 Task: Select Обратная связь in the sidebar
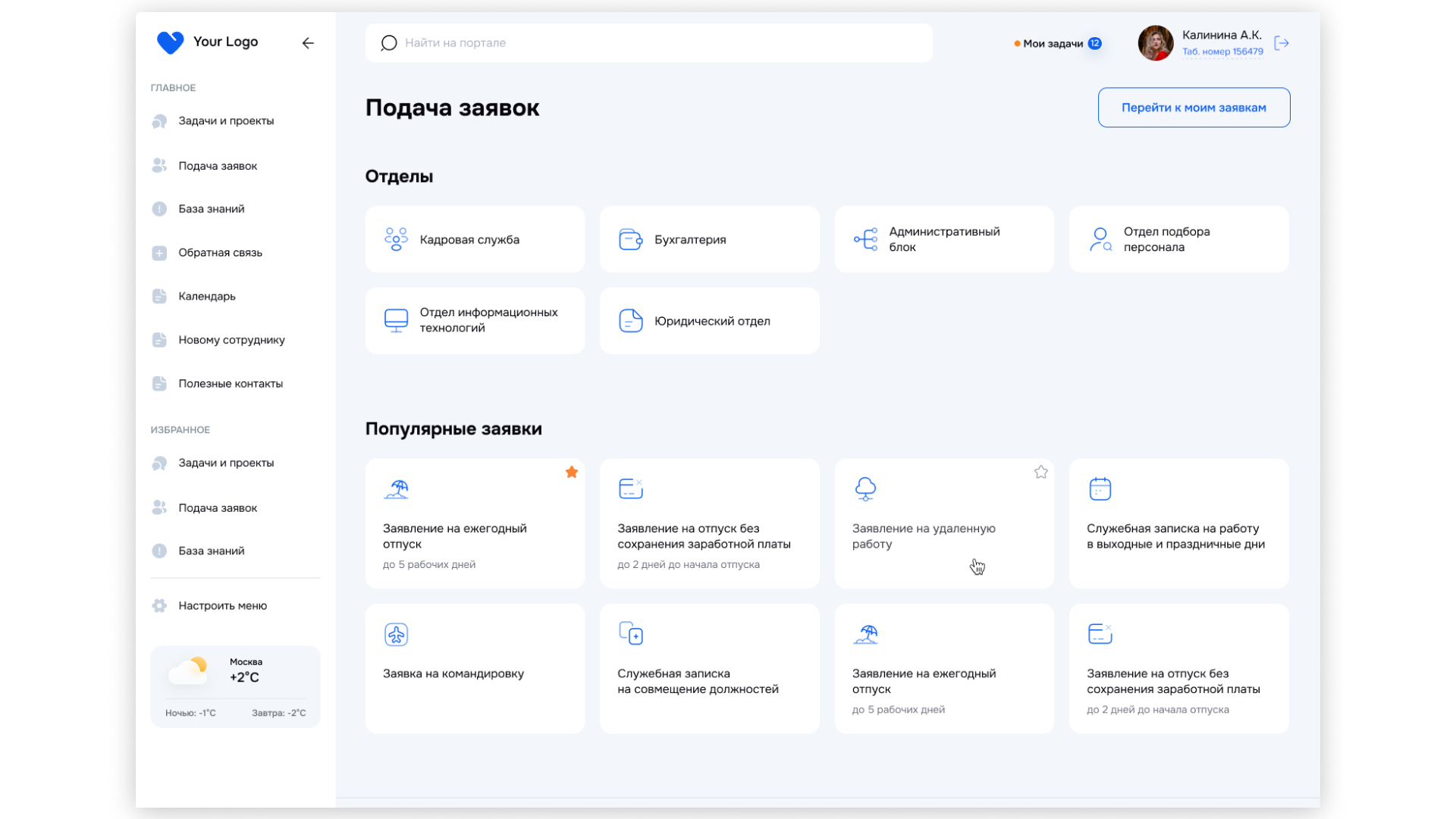tap(220, 253)
